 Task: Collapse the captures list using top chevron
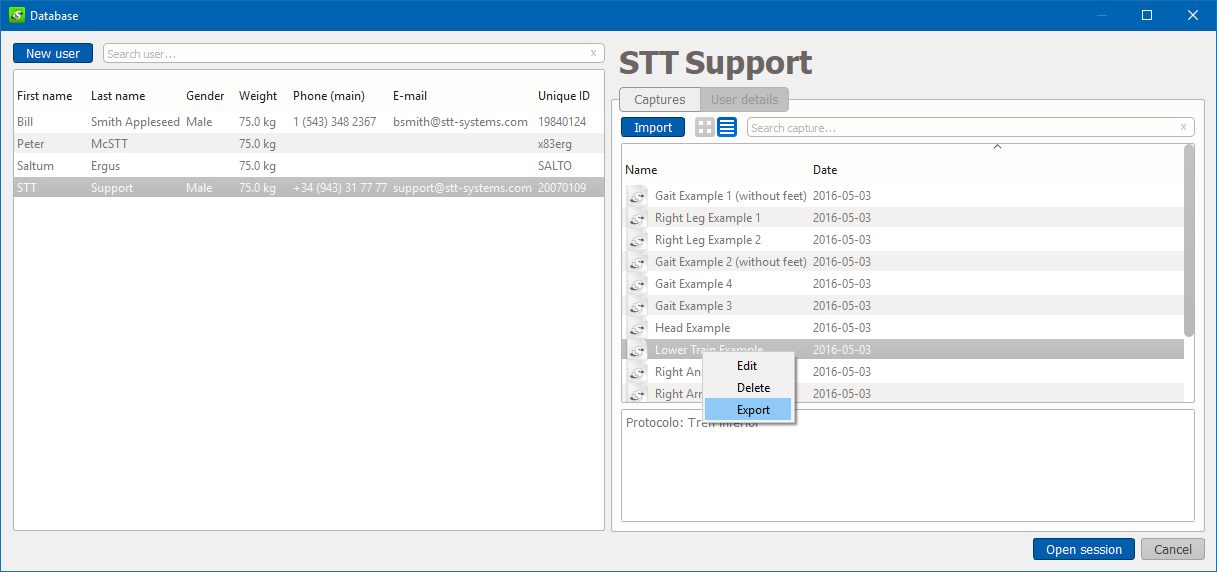tap(996, 147)
